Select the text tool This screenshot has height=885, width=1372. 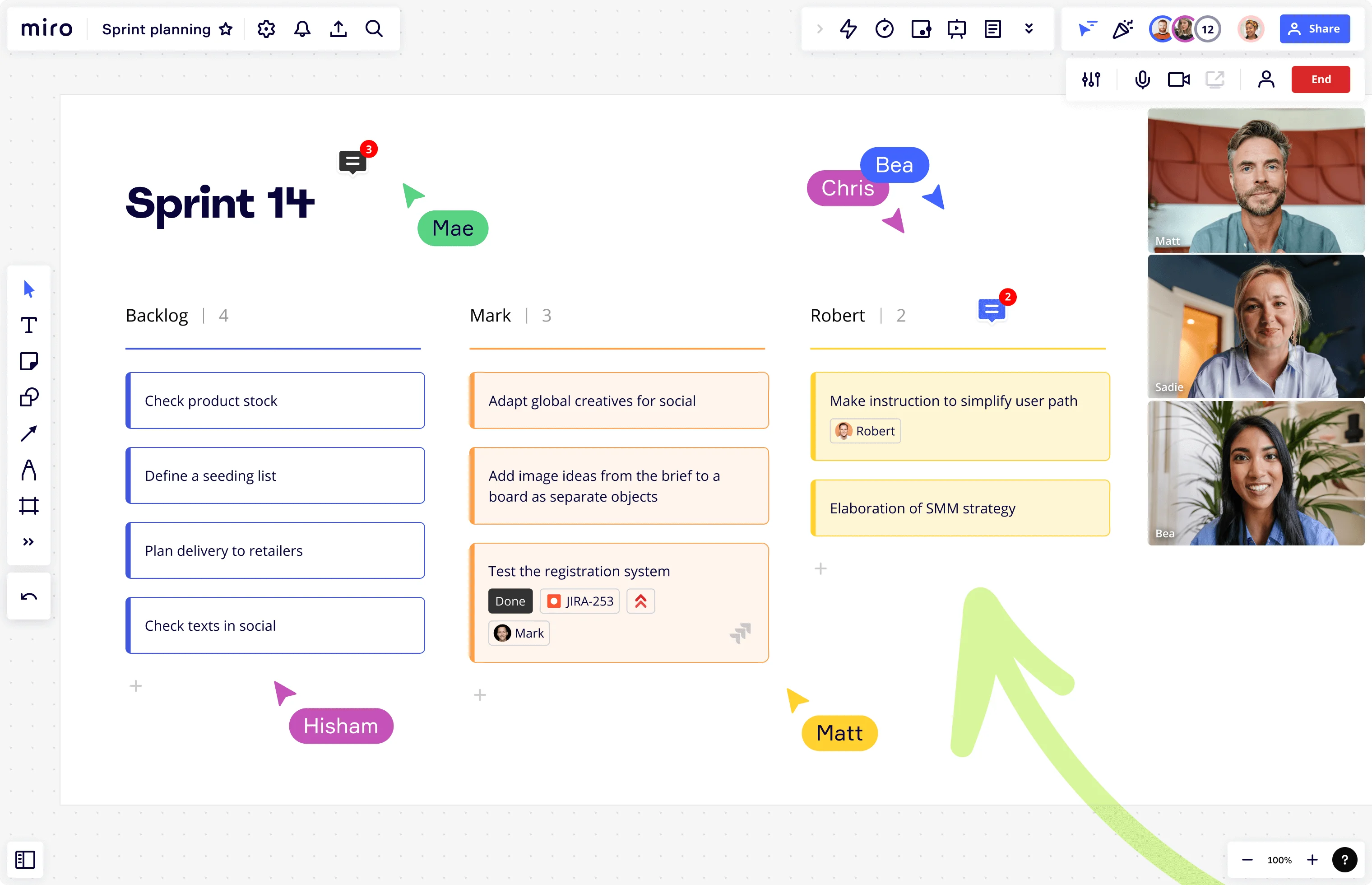coord(29,324)
